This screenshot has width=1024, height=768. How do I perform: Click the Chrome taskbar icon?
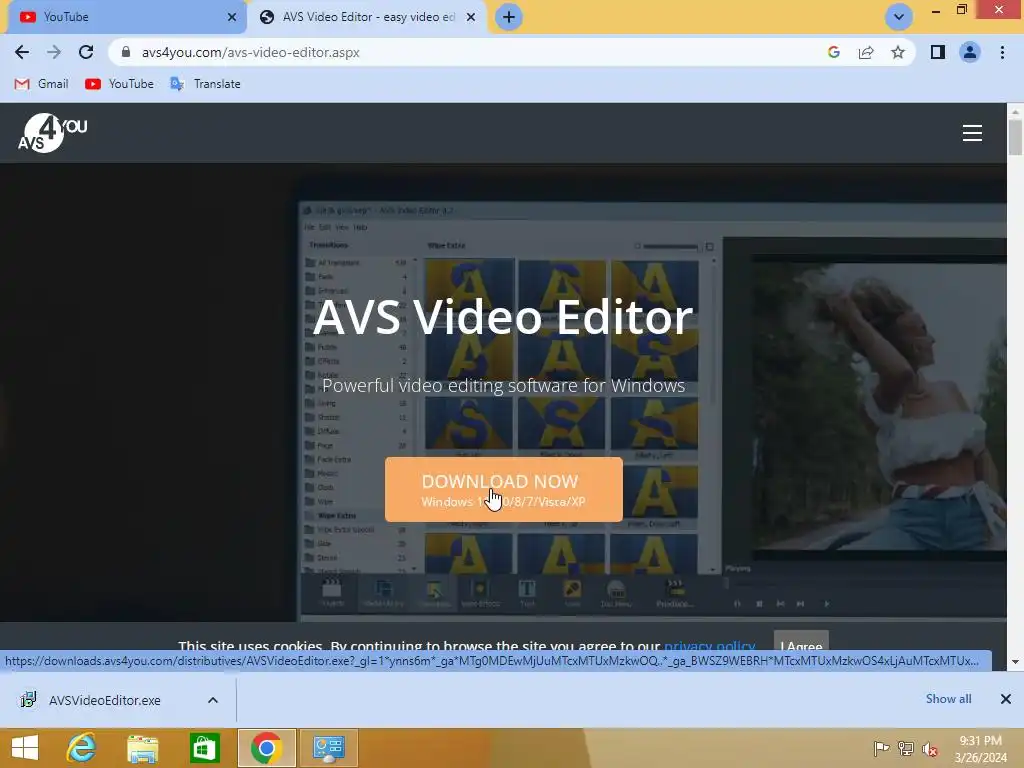pos(266,748)
